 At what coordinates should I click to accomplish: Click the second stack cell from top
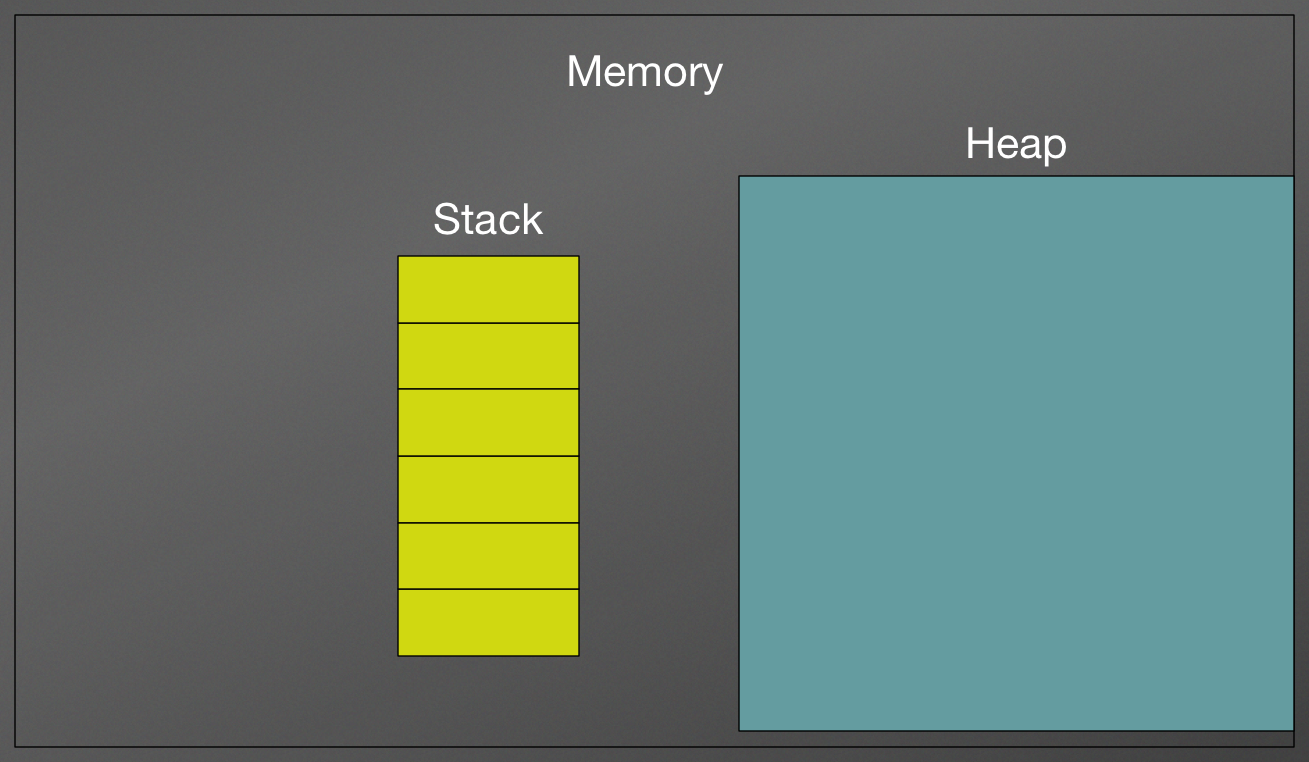(488, 356)
